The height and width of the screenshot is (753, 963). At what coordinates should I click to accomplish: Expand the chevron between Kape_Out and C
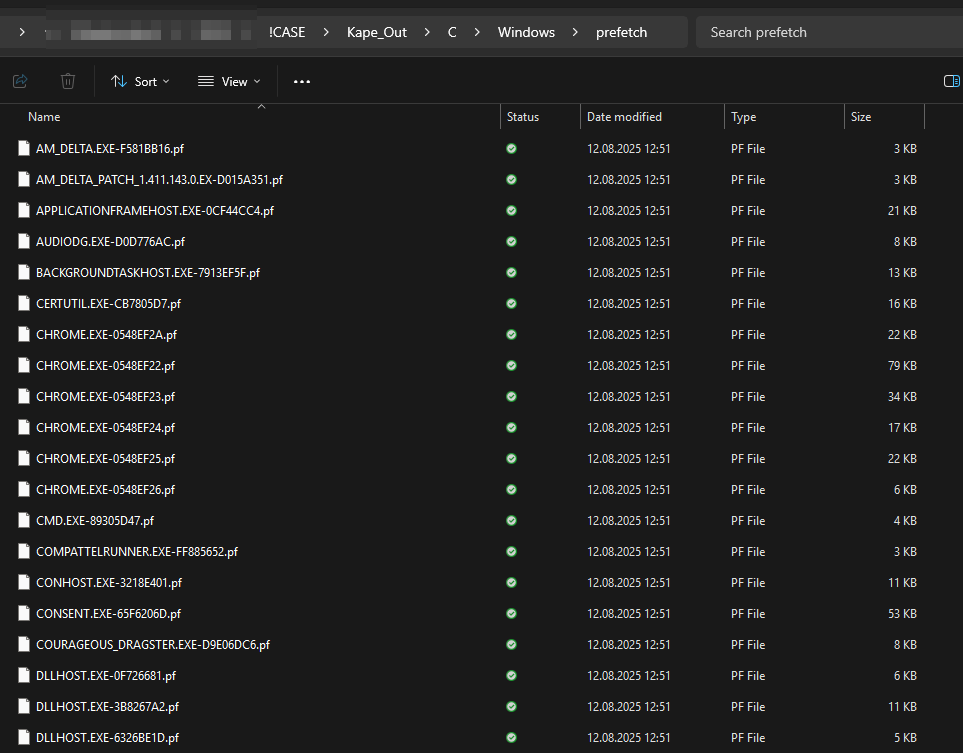427,32
